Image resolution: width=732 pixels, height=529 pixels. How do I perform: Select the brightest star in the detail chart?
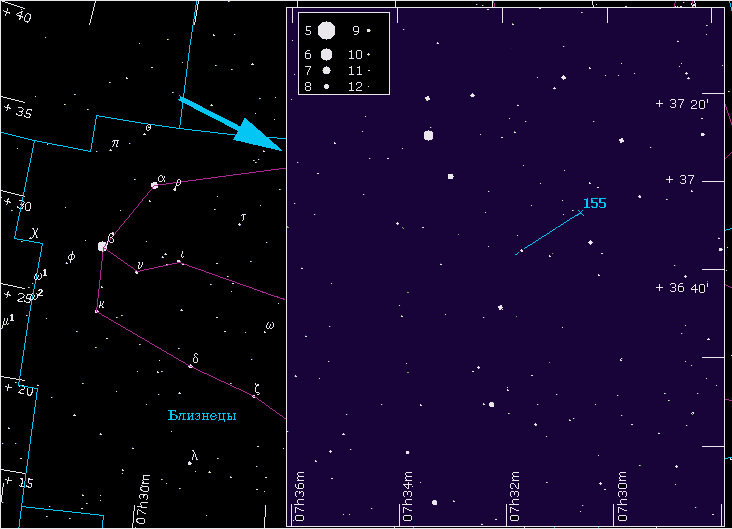click(428, 135)
